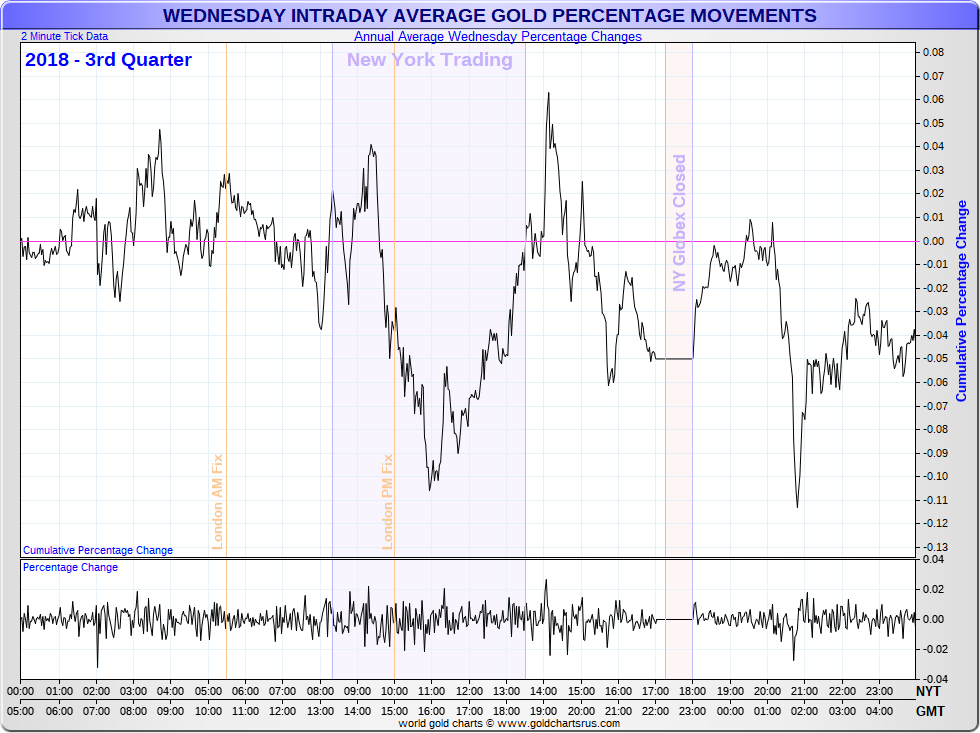Click the 15:00 tick label in the GMT row
The height and width of the screenshot is (733, 980).
point(394,711)
